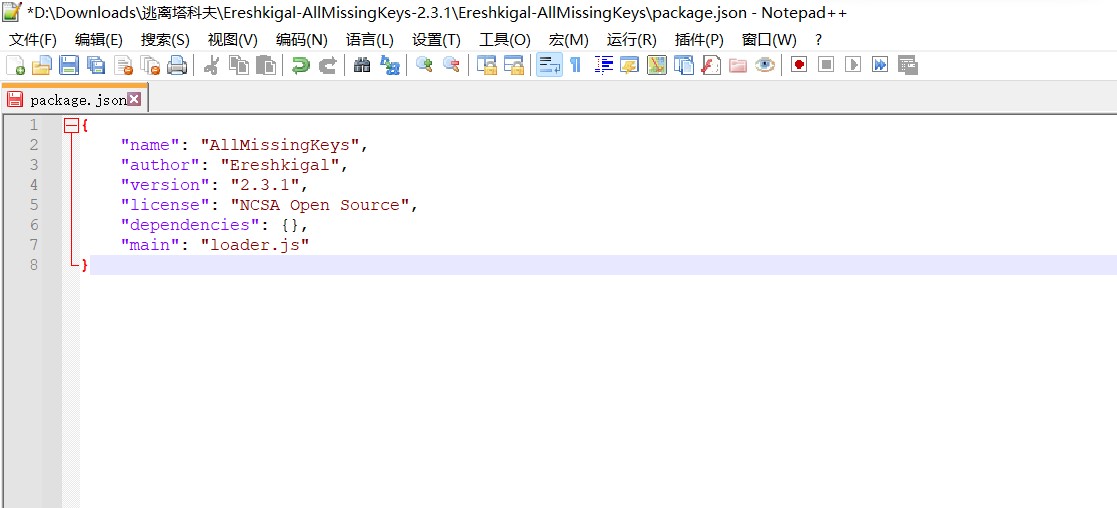Image resolution: width=1117 pixels, height=508 pixels.
Task: Open the 窗口(W) menu
Action: [x=769, y=40]
